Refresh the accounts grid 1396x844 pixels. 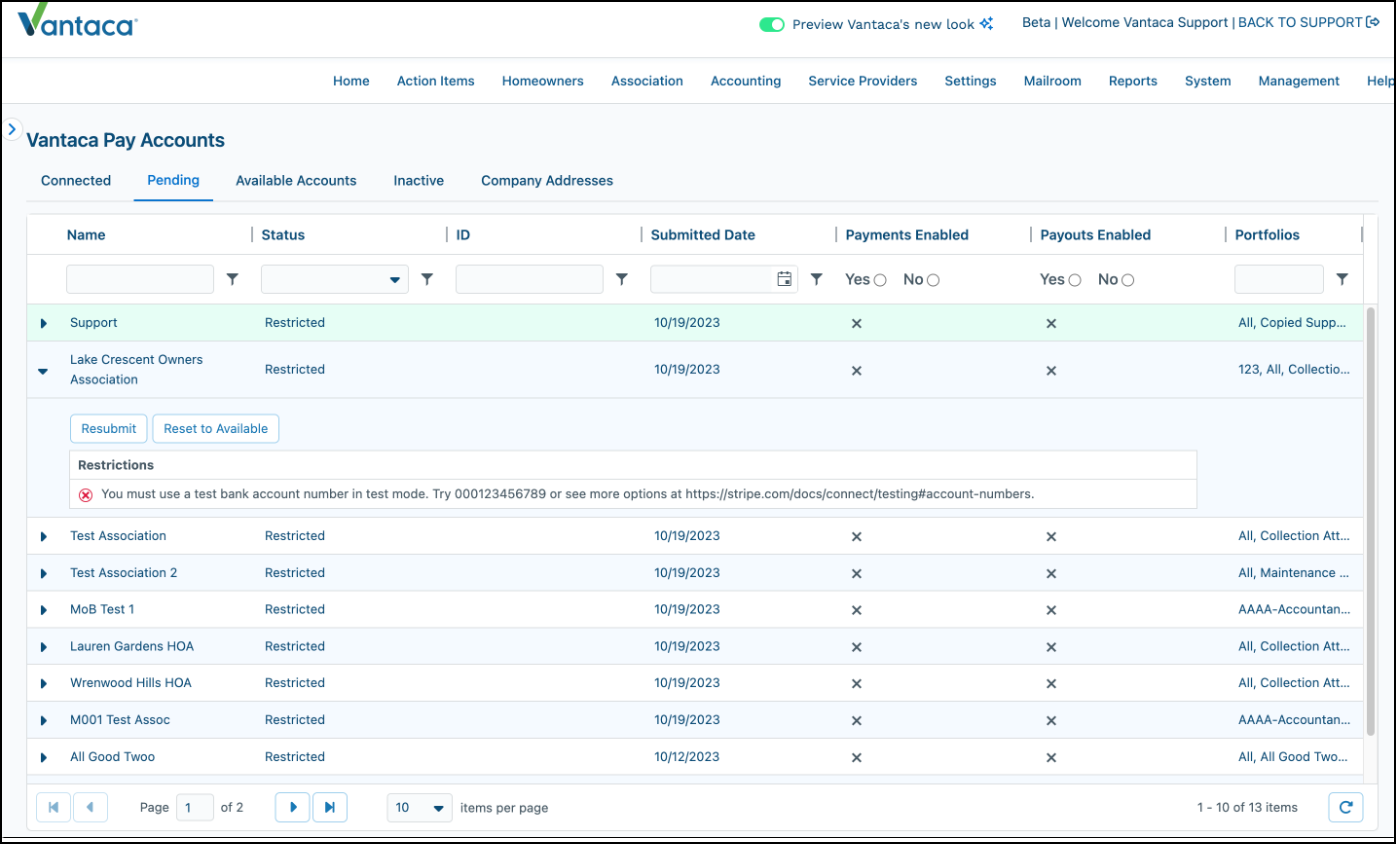1345,807
